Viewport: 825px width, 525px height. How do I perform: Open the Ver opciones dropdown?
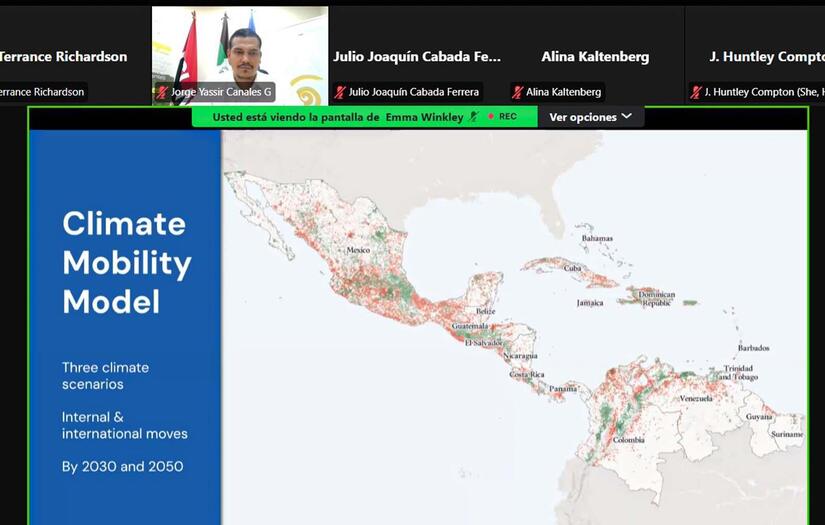click(x=590, y=117)
